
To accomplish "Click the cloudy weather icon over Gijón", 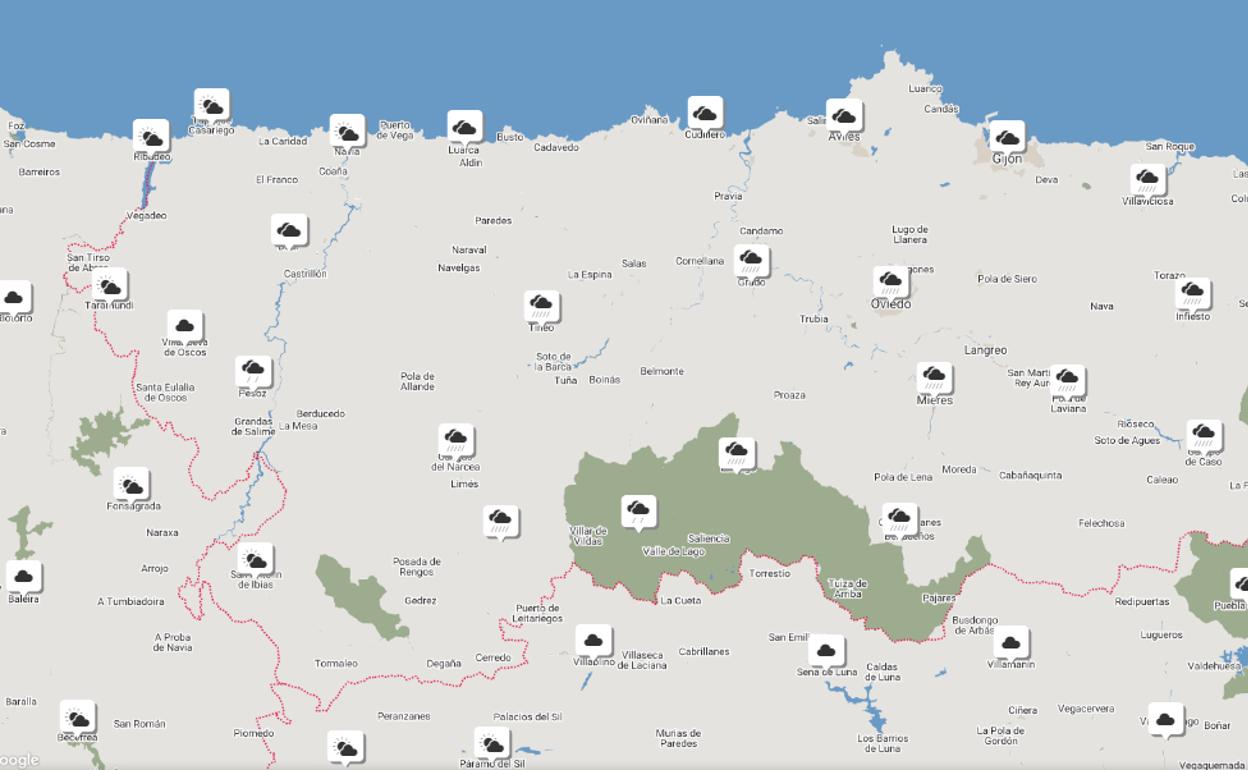I will pos(1006,138).
